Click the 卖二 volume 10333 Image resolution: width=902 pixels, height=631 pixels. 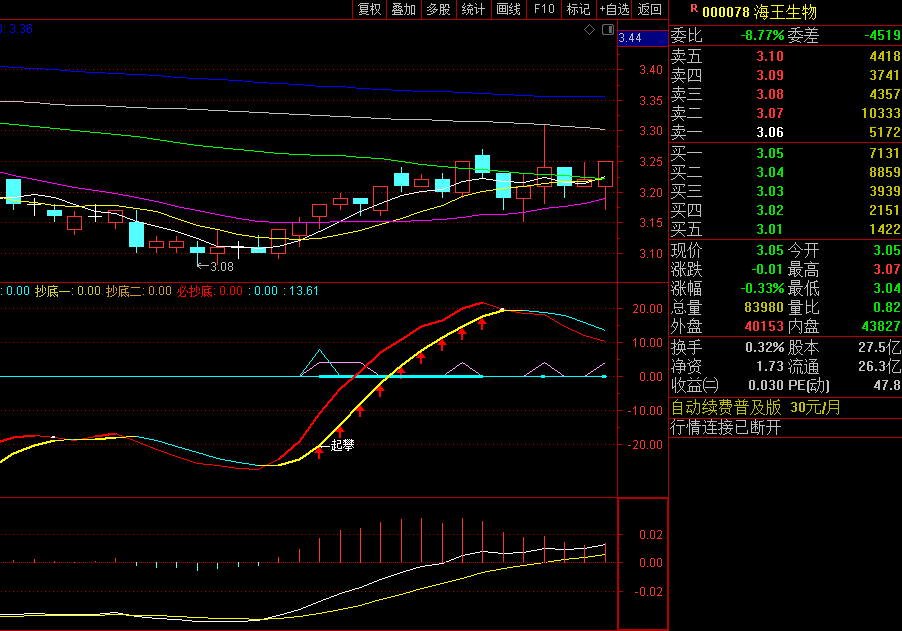tap(881, 113)
